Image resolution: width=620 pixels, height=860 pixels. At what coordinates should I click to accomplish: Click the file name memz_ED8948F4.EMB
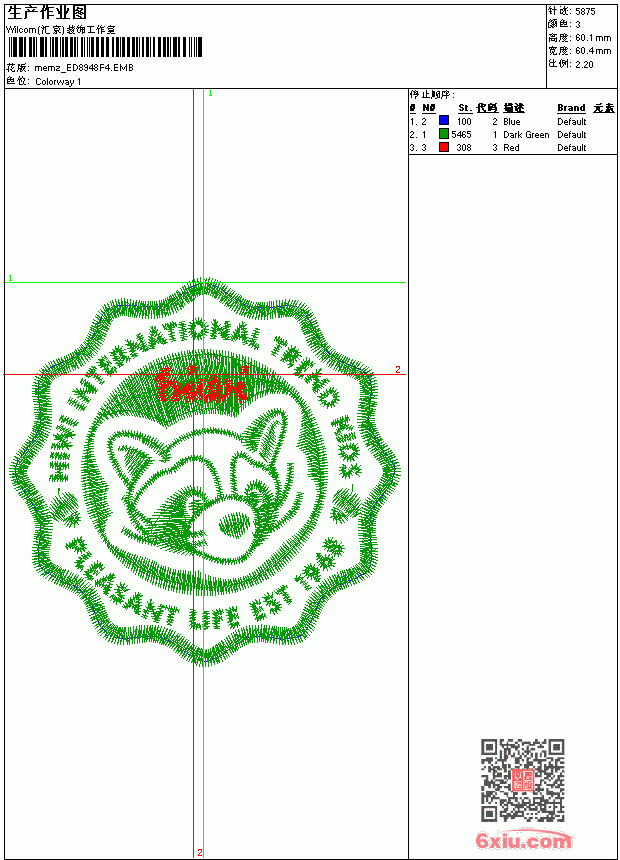pos(84,67)
